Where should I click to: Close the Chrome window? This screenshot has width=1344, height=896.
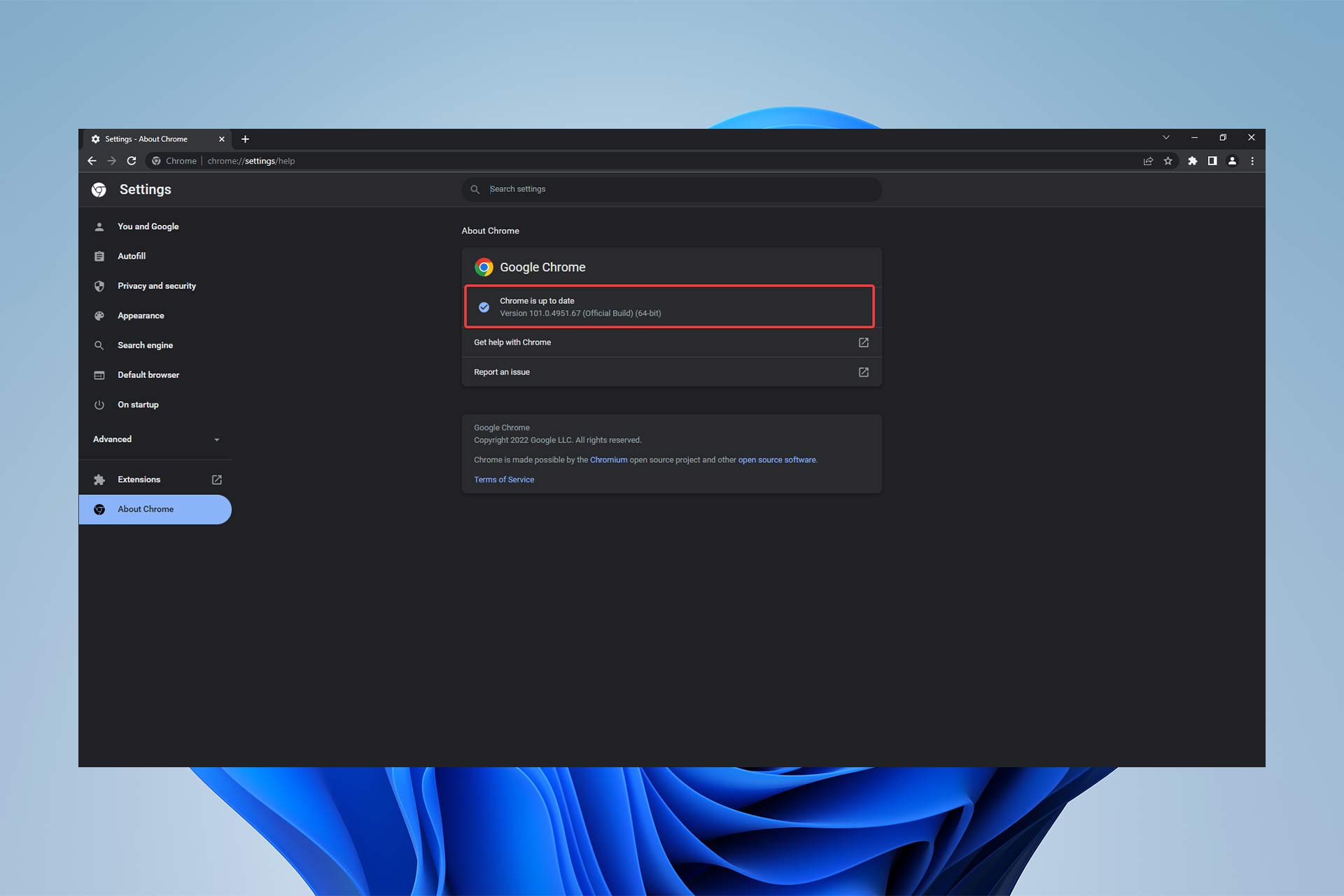point(1252,138)
